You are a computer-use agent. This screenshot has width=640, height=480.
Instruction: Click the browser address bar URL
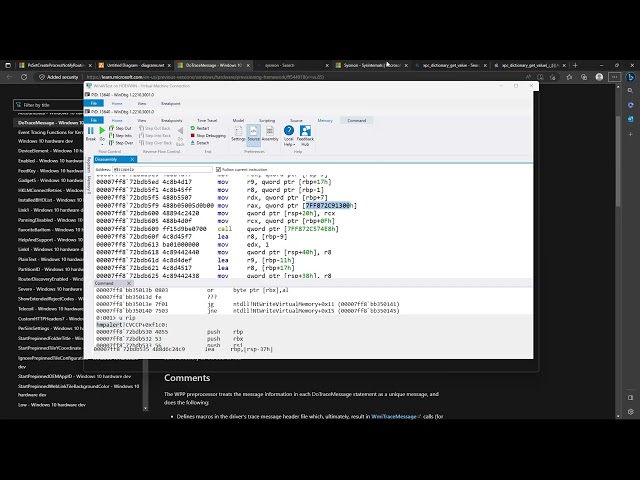point(205,77)
